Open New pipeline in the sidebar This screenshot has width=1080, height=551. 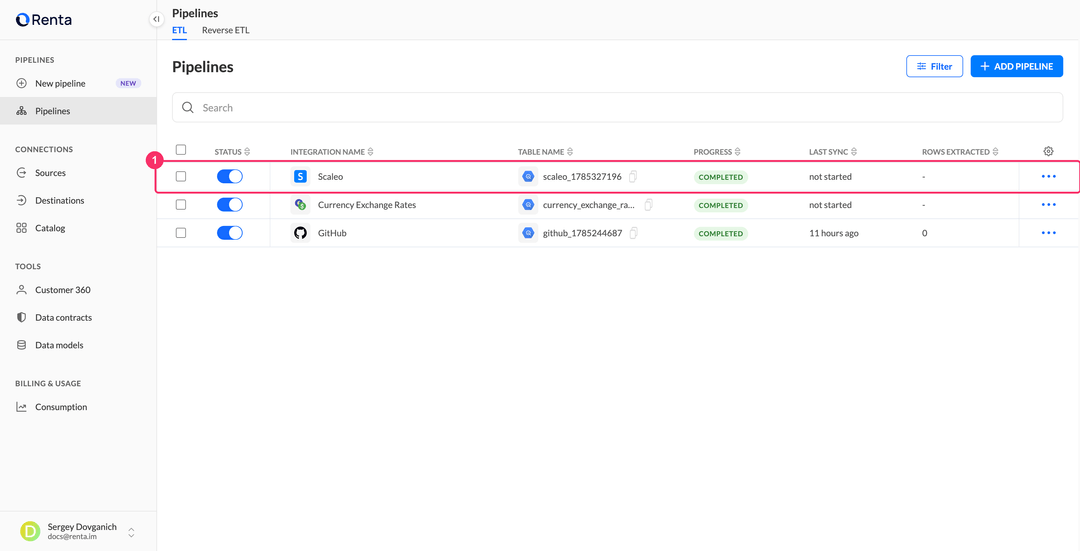78,83
